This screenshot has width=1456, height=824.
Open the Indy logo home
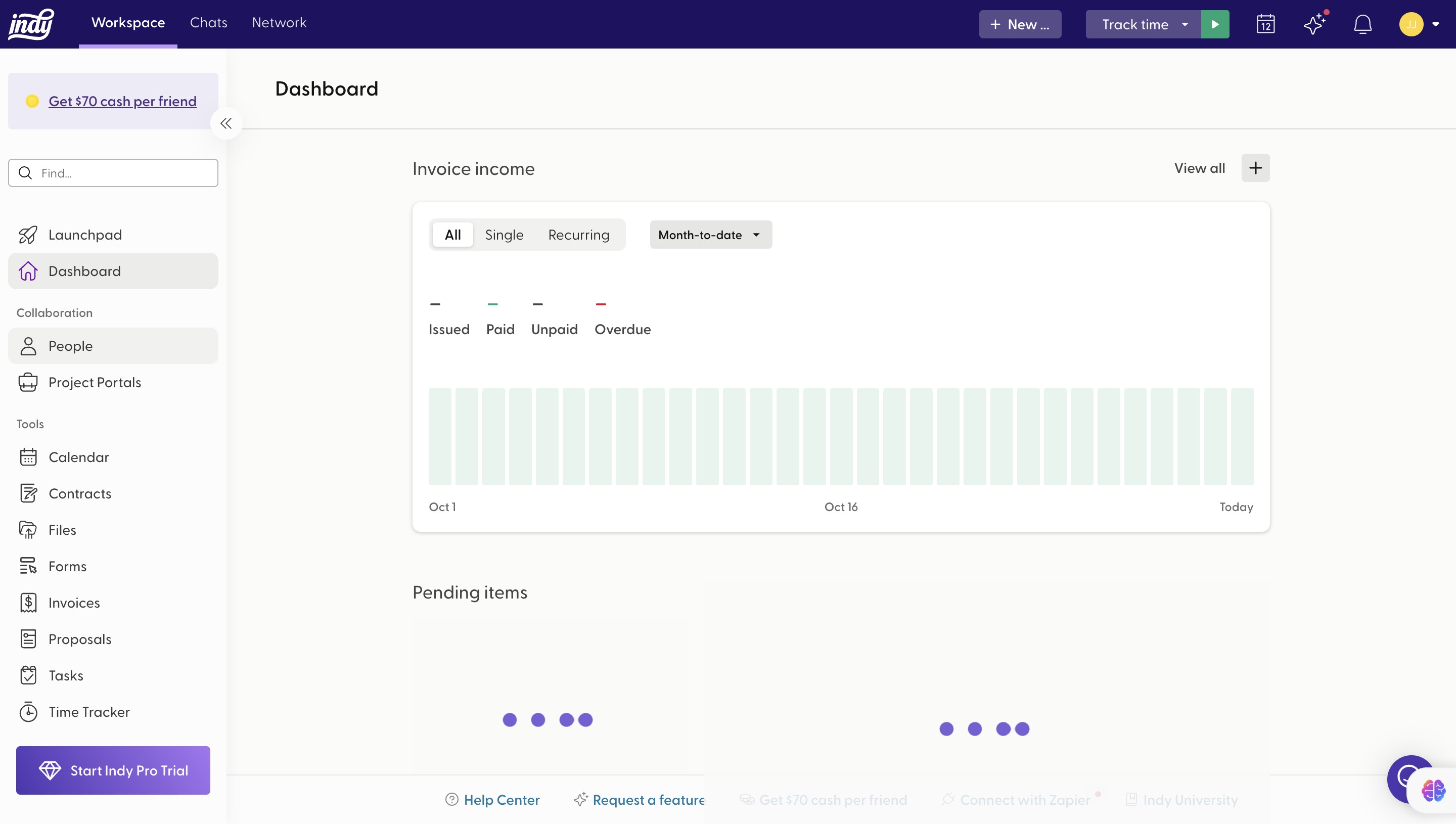31,24
